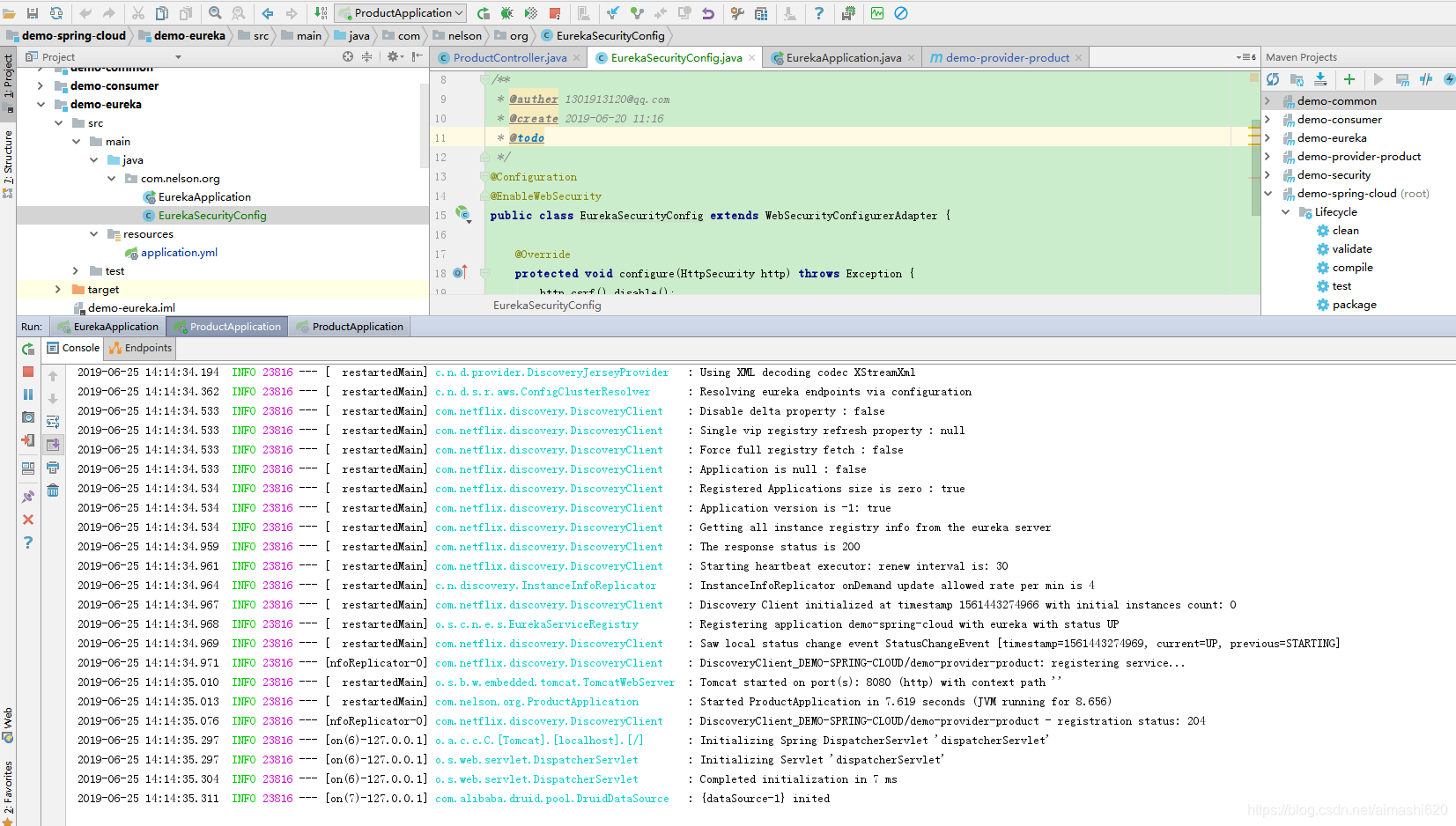Expand the demo-consumer module in the Project tree
Screen dimensions: 1456x826
coord(41,85)
